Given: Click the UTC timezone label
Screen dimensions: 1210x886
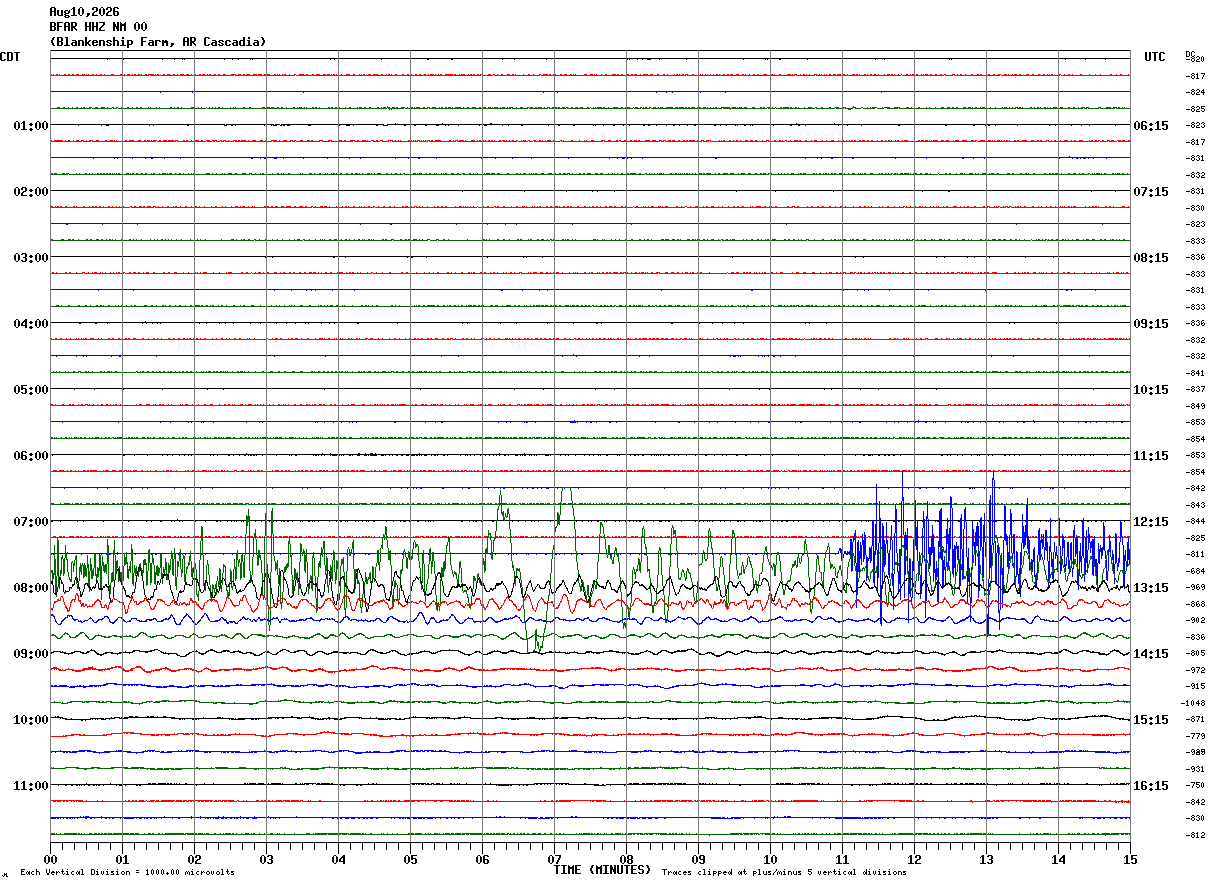Looking at the screenshot, I should click(x=1155, y=57).
